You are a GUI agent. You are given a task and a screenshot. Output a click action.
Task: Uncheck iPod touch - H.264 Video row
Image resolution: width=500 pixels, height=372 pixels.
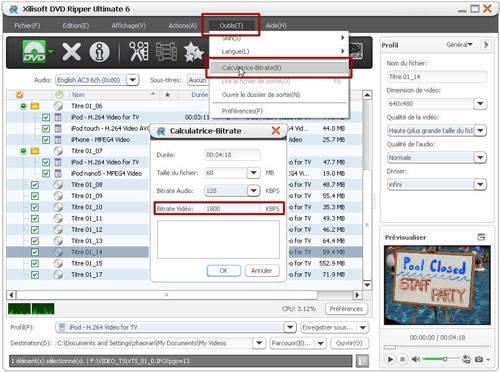46,128
